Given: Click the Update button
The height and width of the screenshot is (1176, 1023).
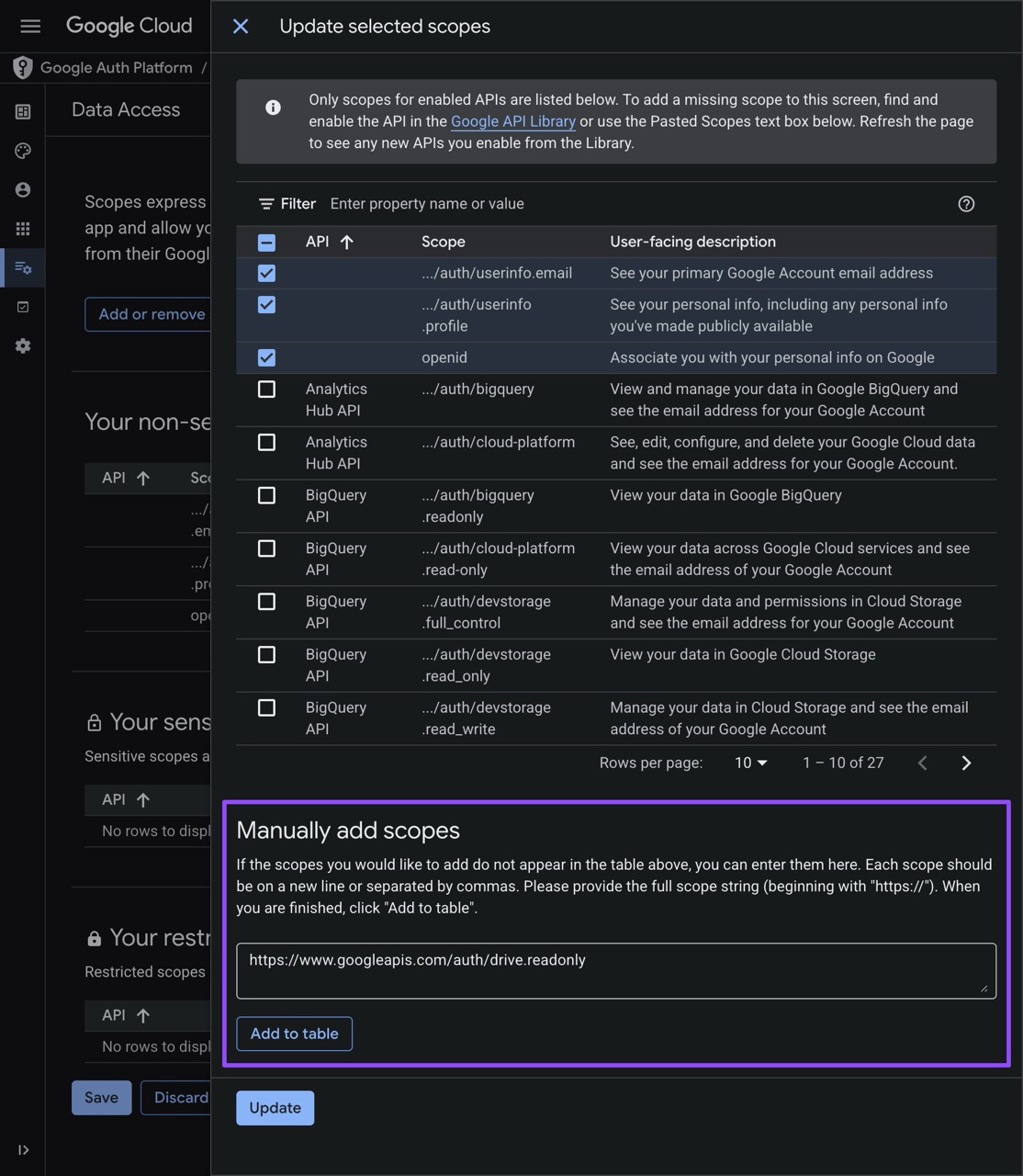Looking at the screenshot, I should click(x=275, y=1108).
